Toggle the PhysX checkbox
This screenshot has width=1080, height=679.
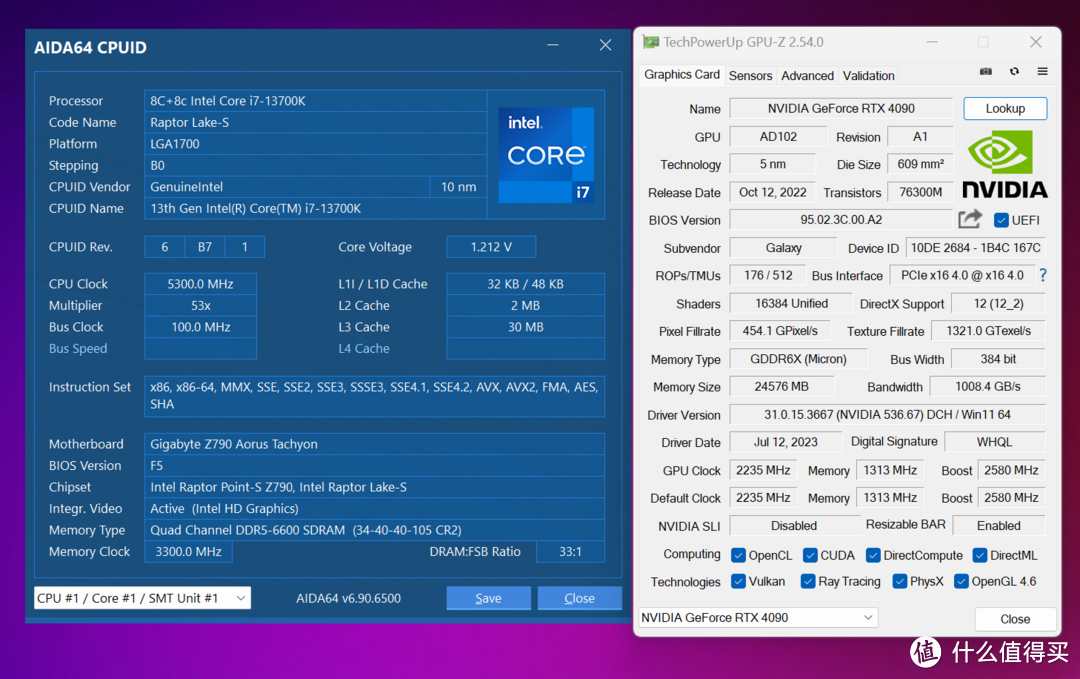point(900,581)
